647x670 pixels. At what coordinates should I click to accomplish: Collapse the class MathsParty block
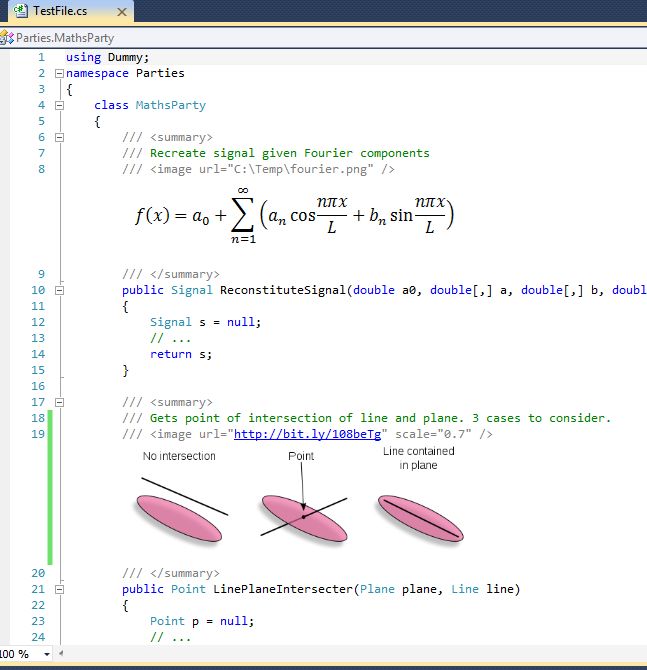58,105
